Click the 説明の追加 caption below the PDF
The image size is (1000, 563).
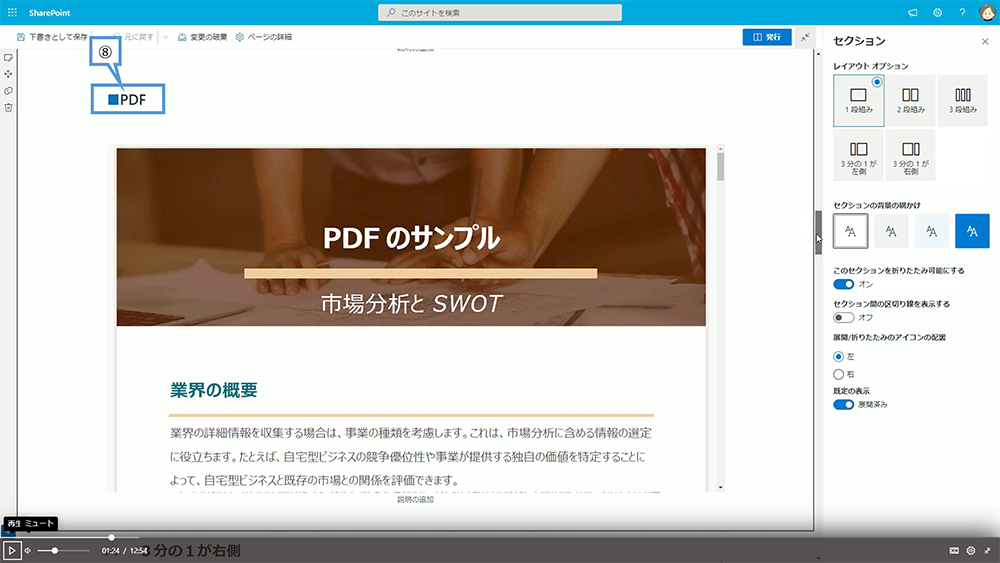415,500
